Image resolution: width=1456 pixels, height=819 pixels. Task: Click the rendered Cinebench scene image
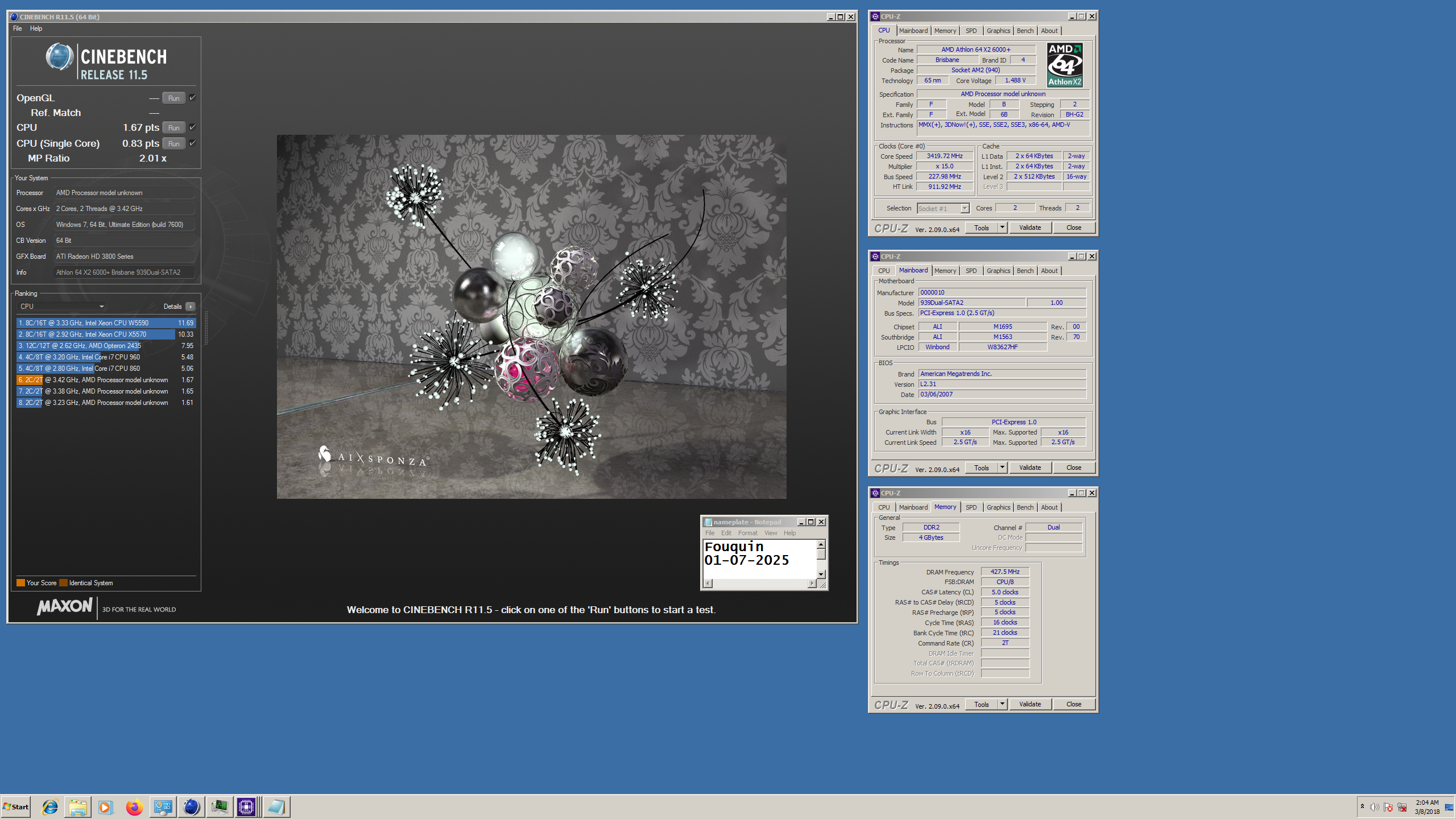531,317
